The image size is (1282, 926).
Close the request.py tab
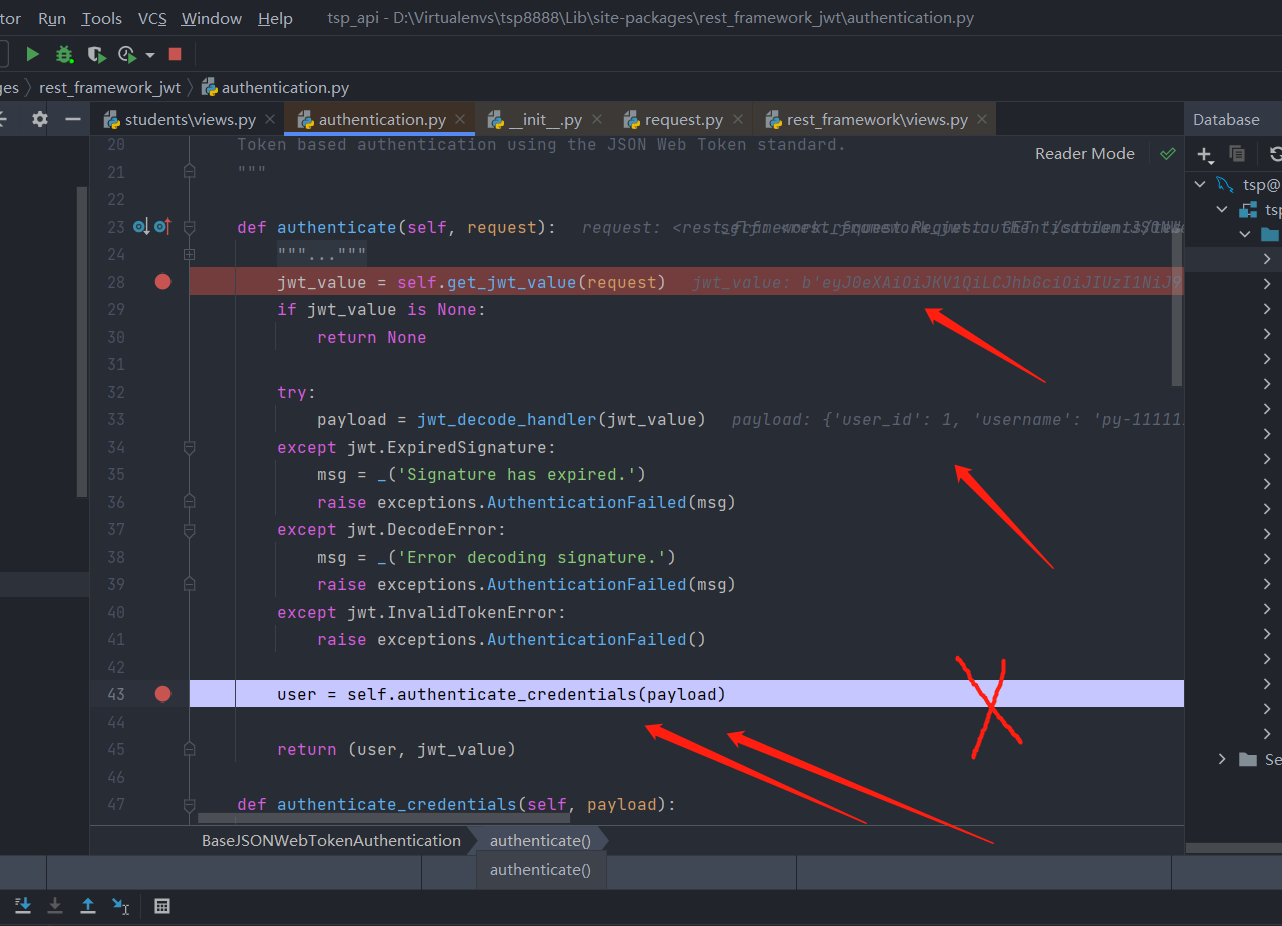[x=738, y=120]
